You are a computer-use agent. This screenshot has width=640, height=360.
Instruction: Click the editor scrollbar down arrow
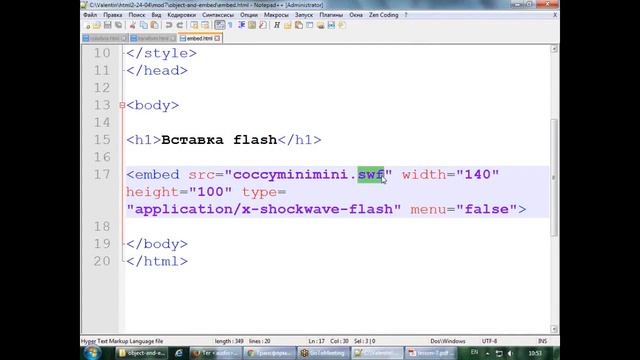click(x=554, y=329)
